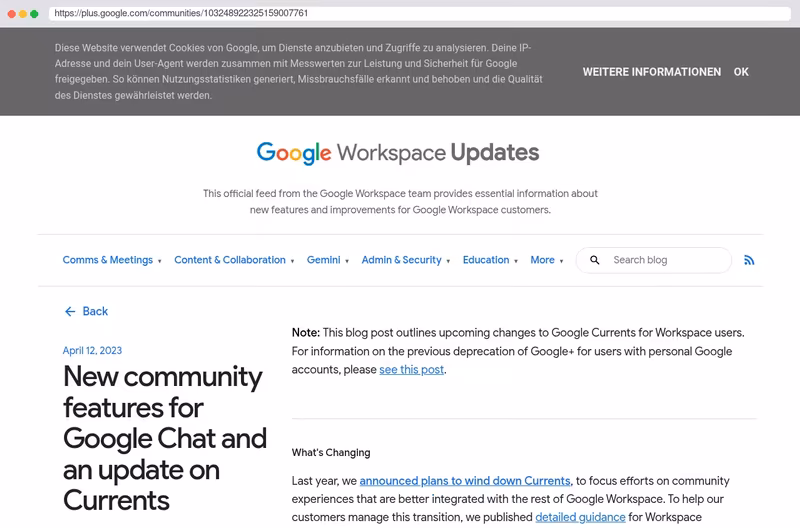Click the green maximize window button
Screen dimensions: 800x528
[x=34, y=14]
